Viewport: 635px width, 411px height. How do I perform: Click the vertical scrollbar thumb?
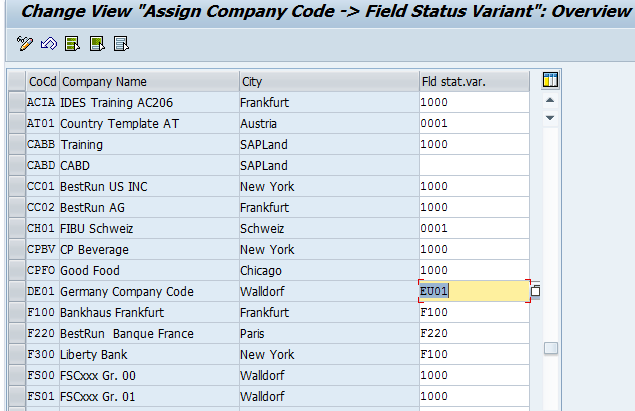coord(550,348)
